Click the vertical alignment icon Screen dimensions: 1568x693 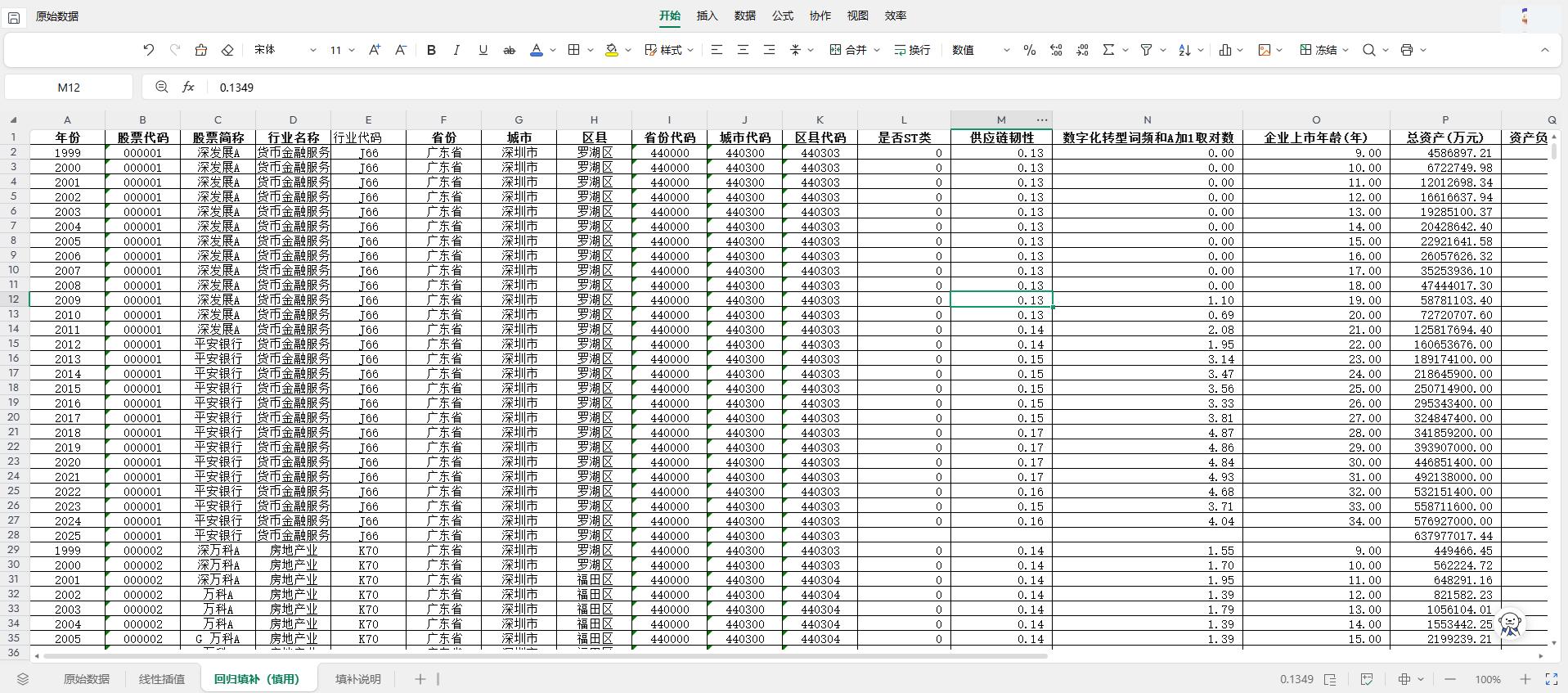(x=795, y=50)
